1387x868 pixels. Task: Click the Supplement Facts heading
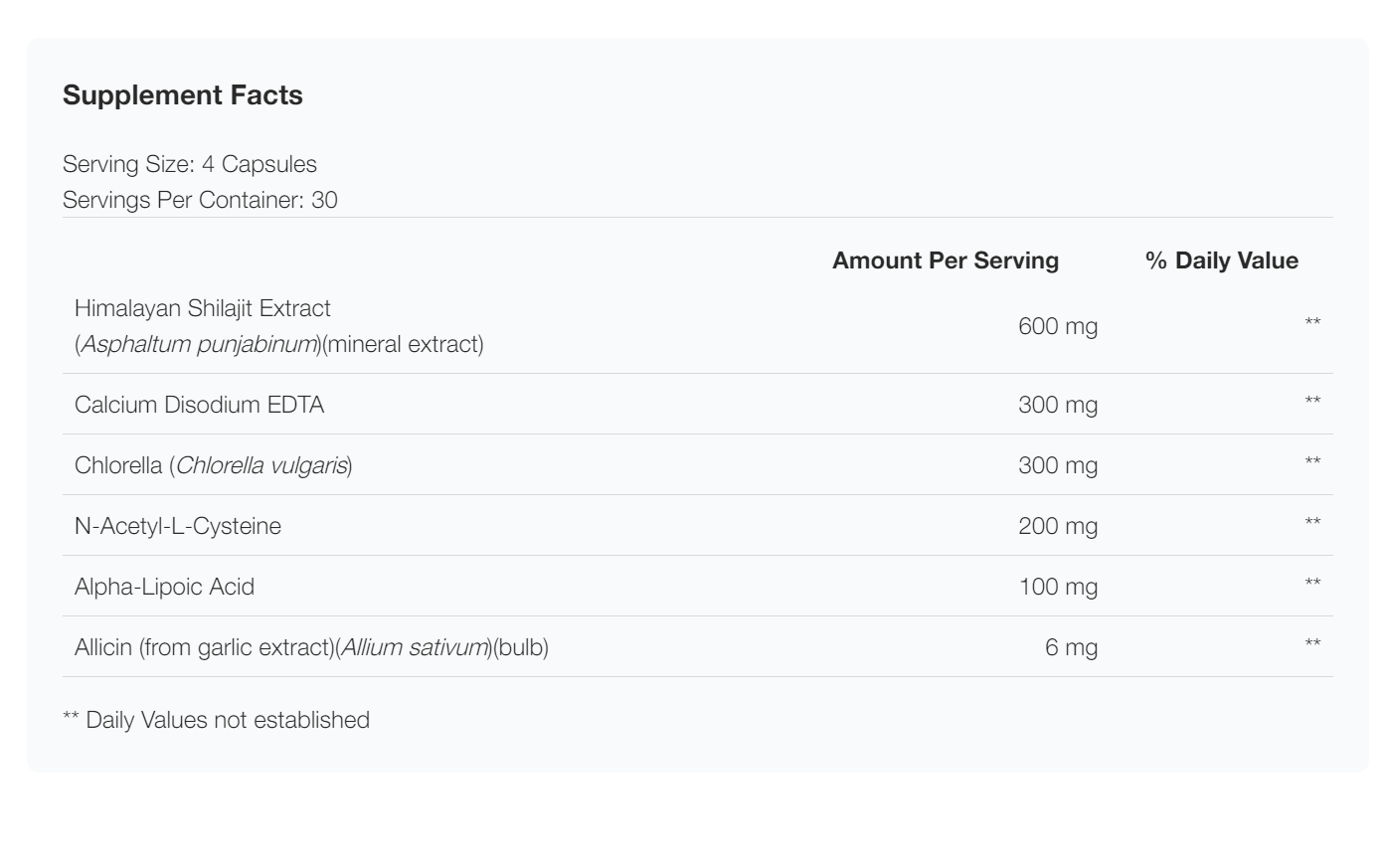pyautogui.click(x=182, y=95)
